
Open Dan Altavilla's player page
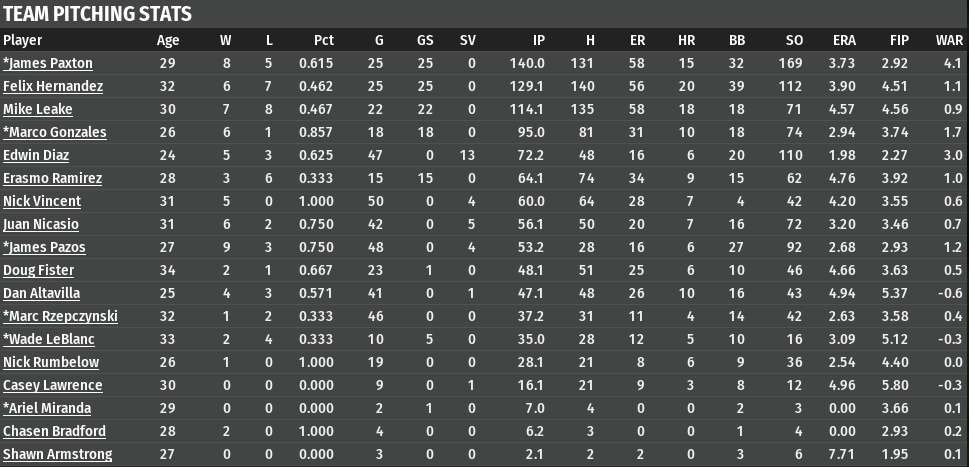point(41,293)
